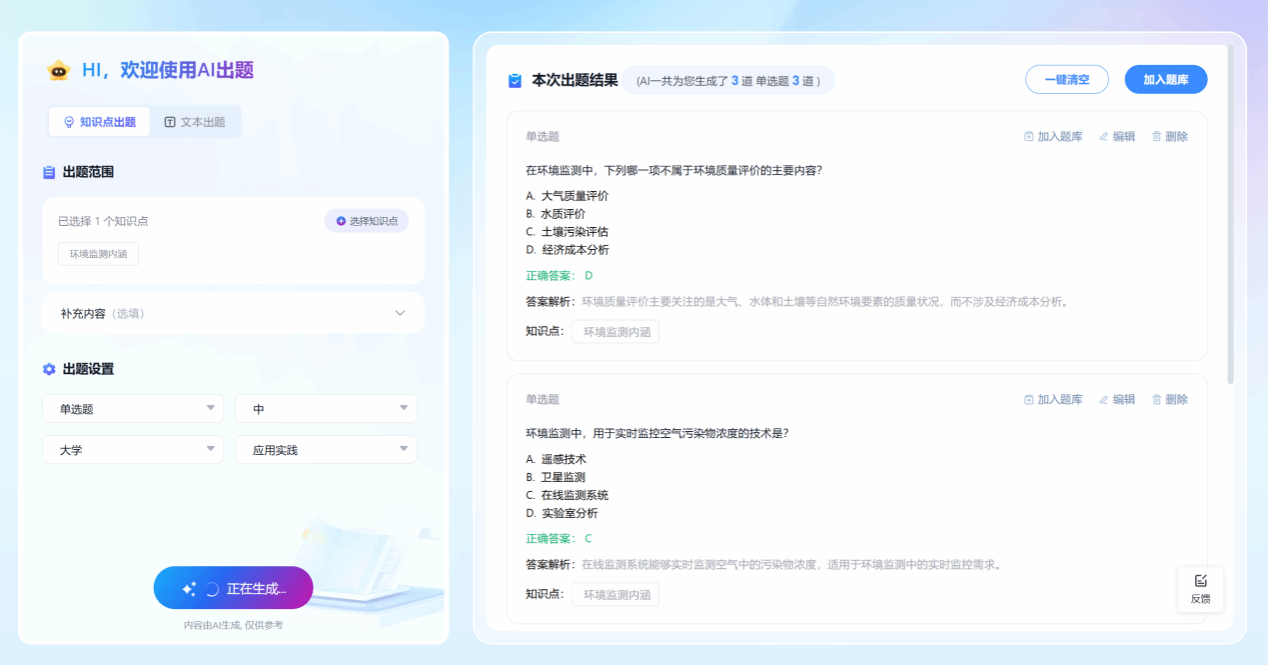The image size is (1268, 665).
Task: Open the 单选题 question type dropdown
Action: (132, 409)
